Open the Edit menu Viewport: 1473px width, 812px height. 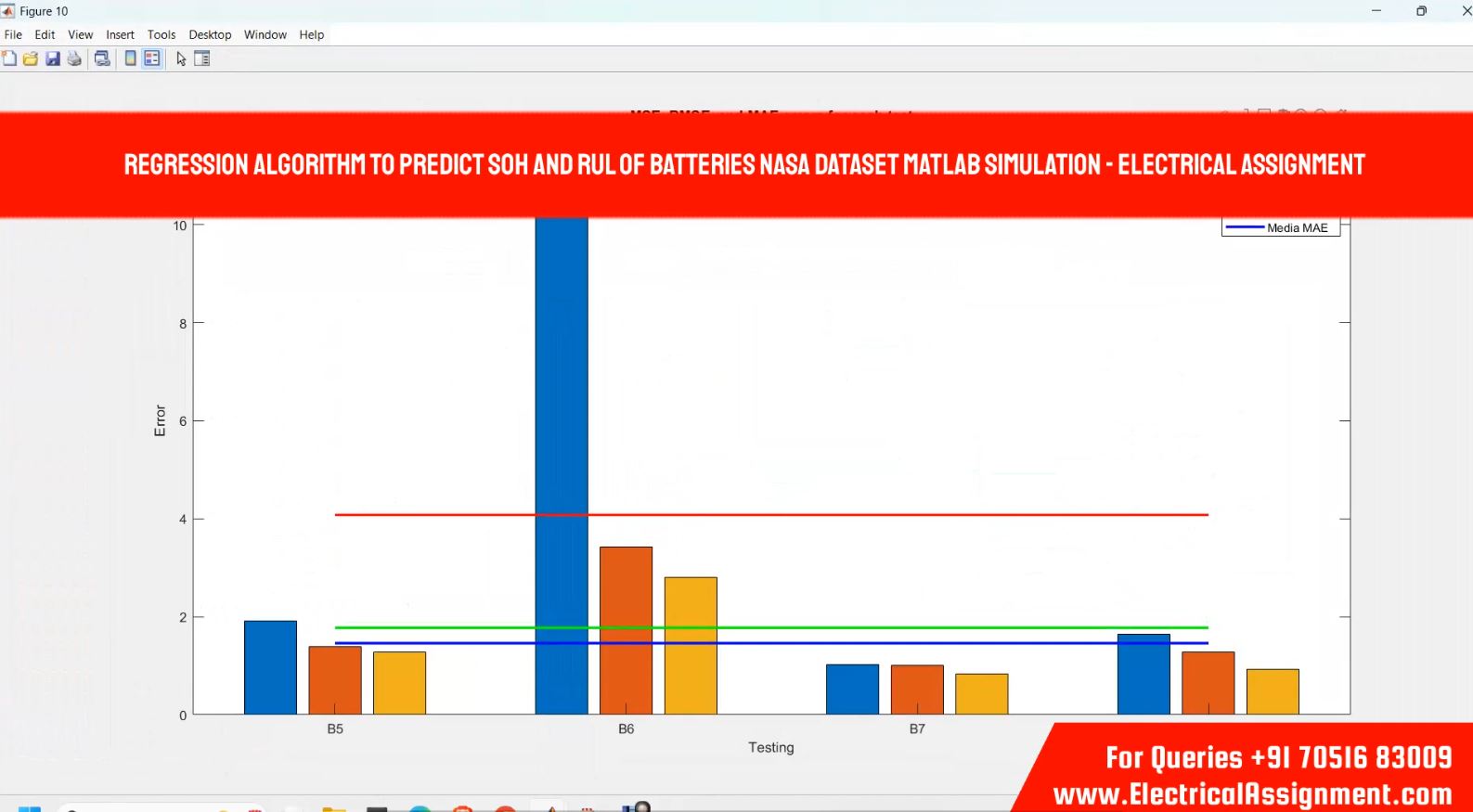[45, 34]
